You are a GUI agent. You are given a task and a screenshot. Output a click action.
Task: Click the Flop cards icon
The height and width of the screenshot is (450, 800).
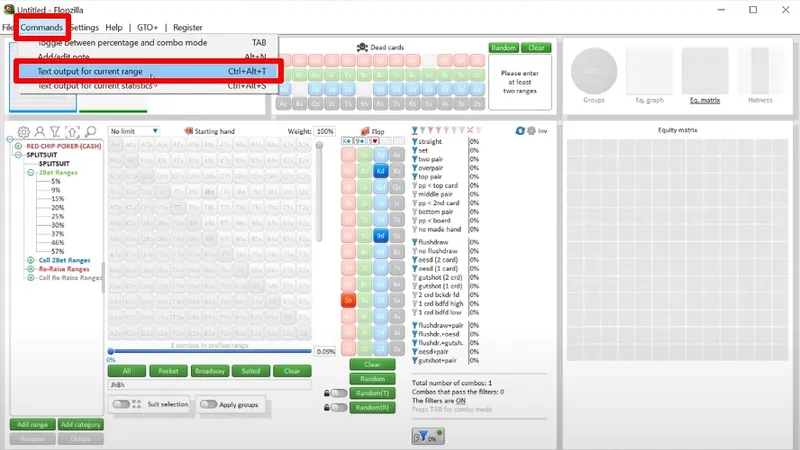[365, 131]
